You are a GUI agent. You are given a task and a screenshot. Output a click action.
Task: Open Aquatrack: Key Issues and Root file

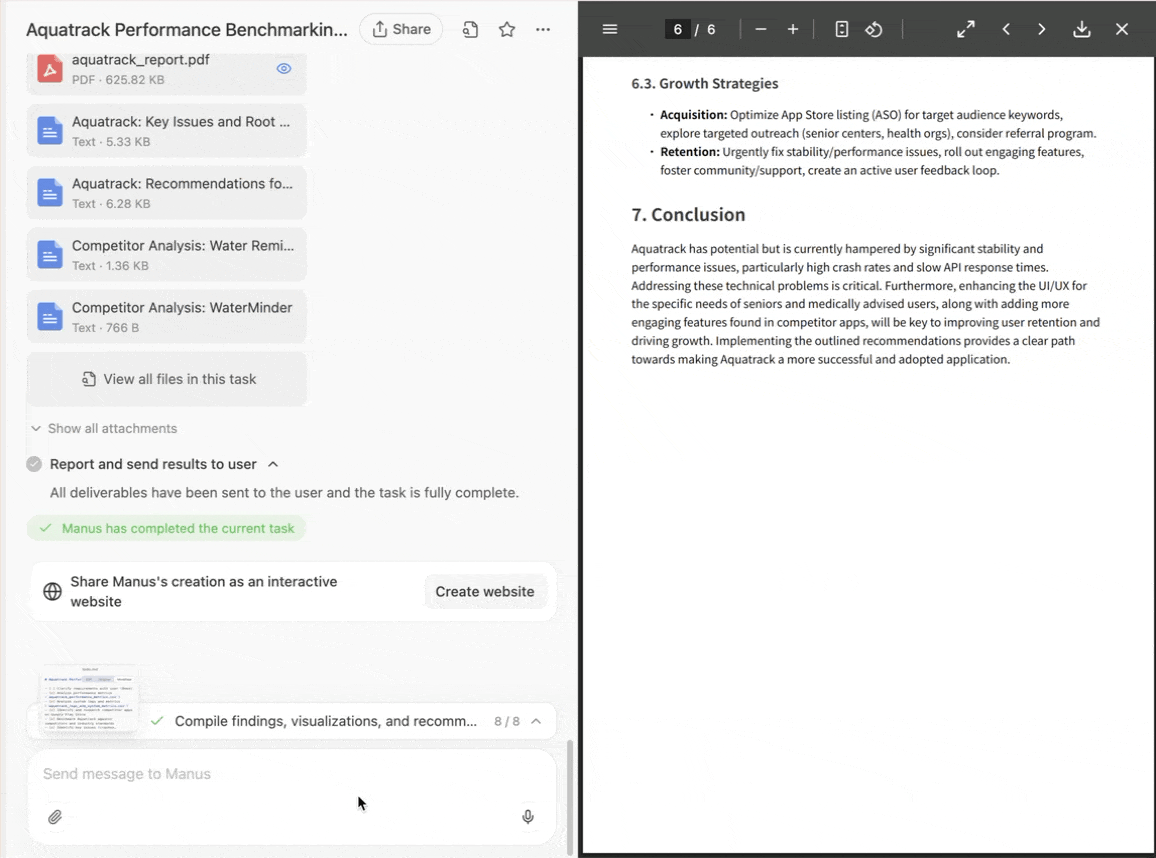167,130
